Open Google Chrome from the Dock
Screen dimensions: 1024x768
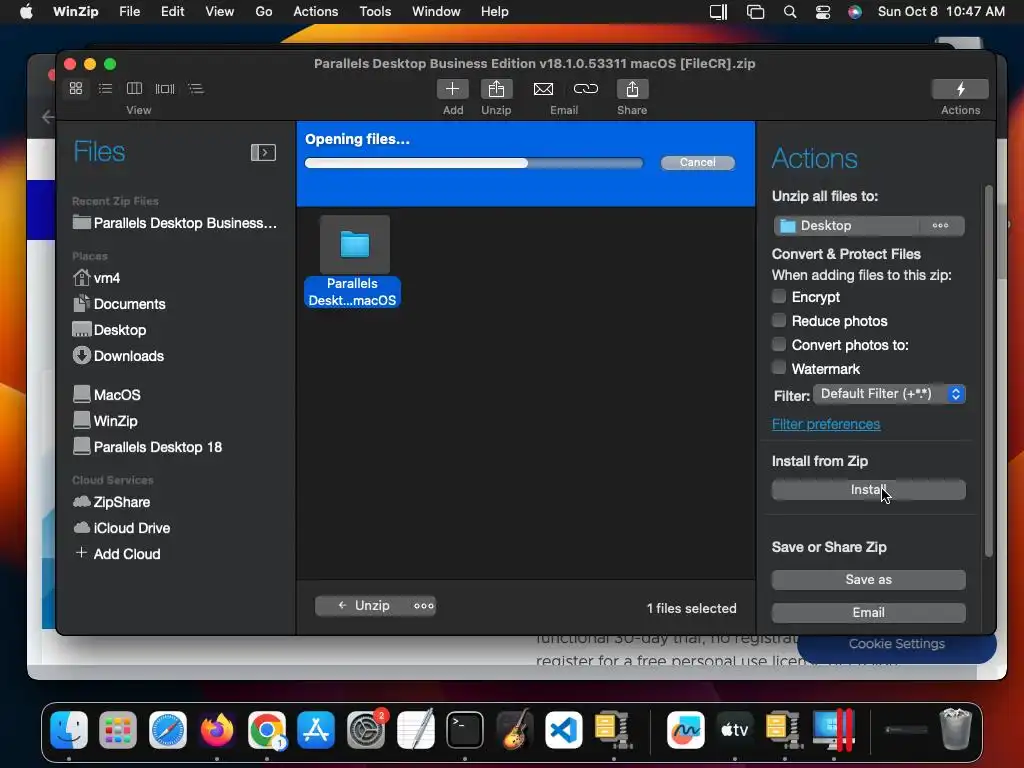(266, 729)
